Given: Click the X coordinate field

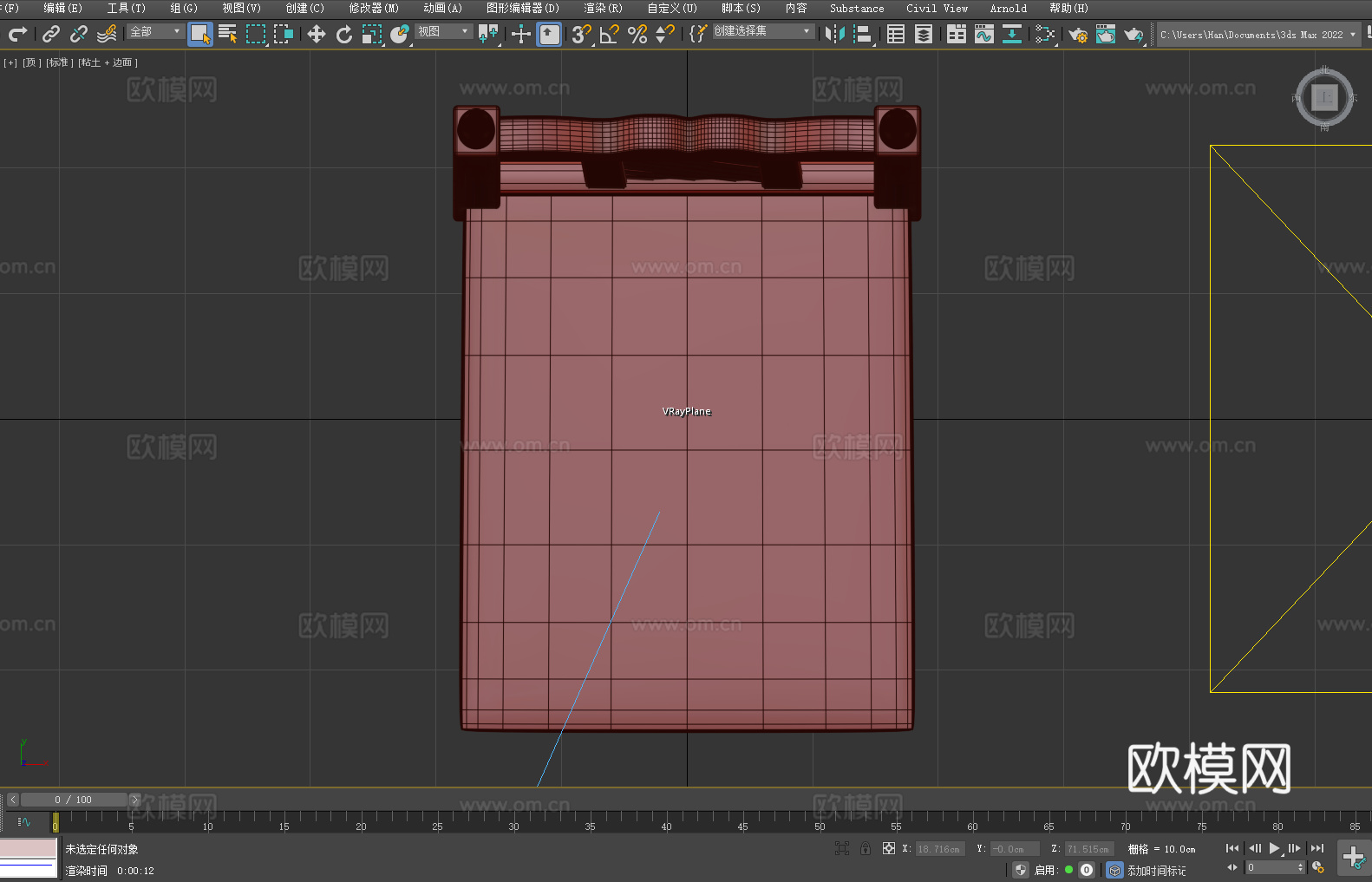Looking at the screenshot, I should pos(940,849).
